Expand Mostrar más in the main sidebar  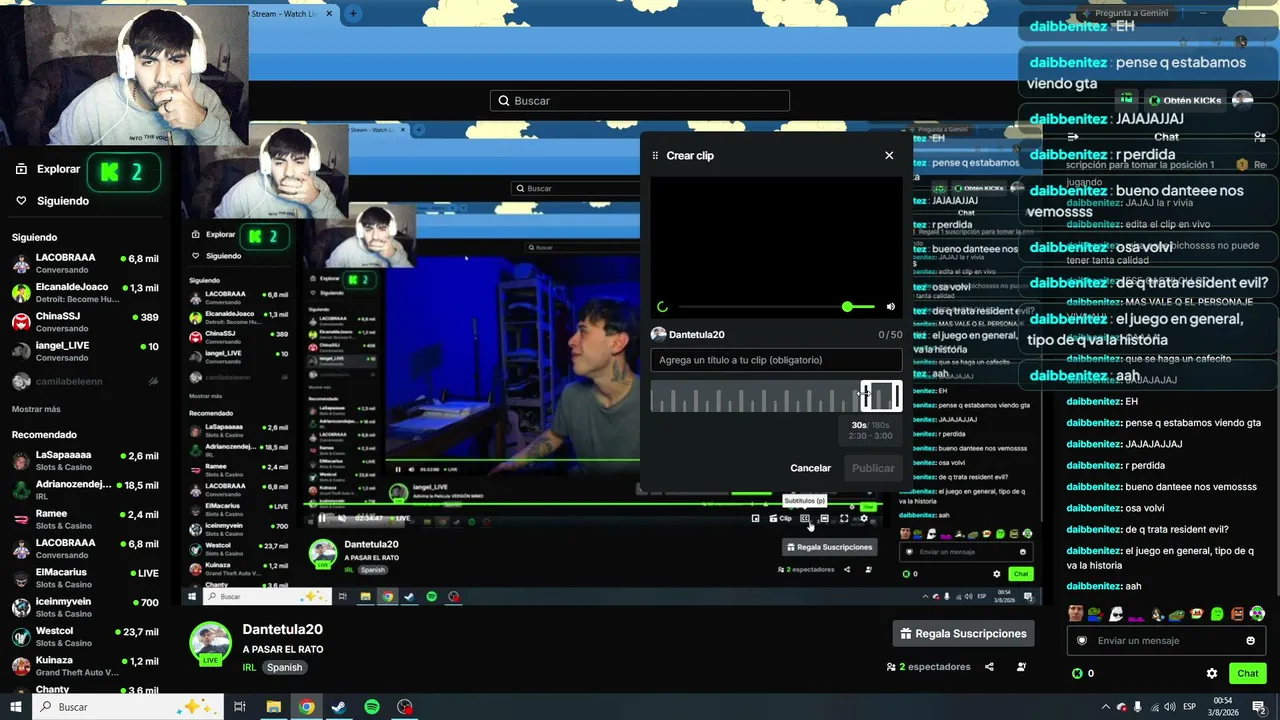(36, 409)
